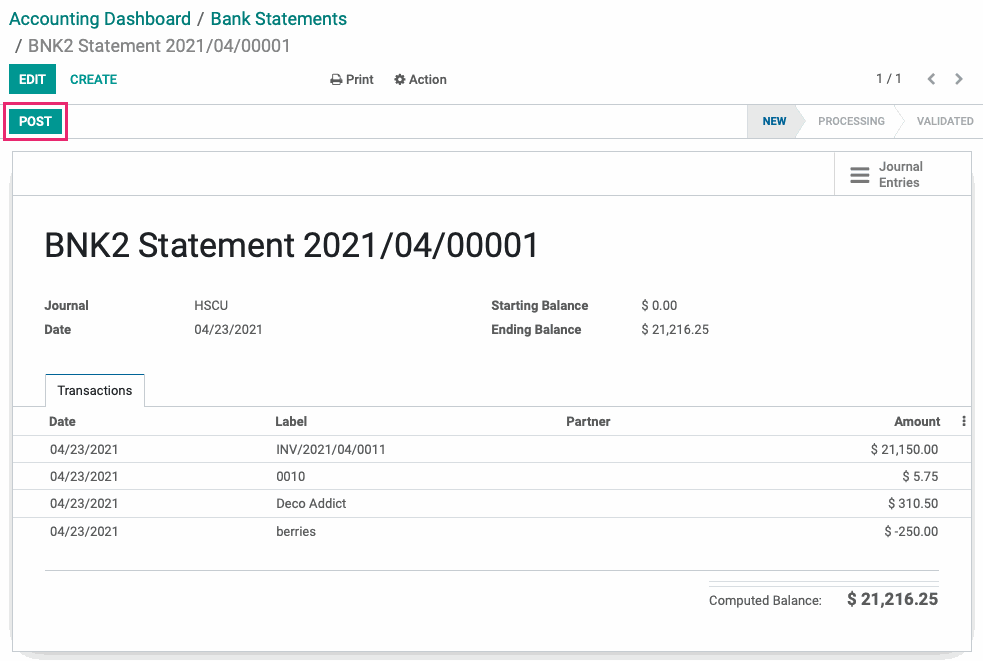Click the Edit button
The width and height of the screenshot is (983, 661).
[32, 80]
